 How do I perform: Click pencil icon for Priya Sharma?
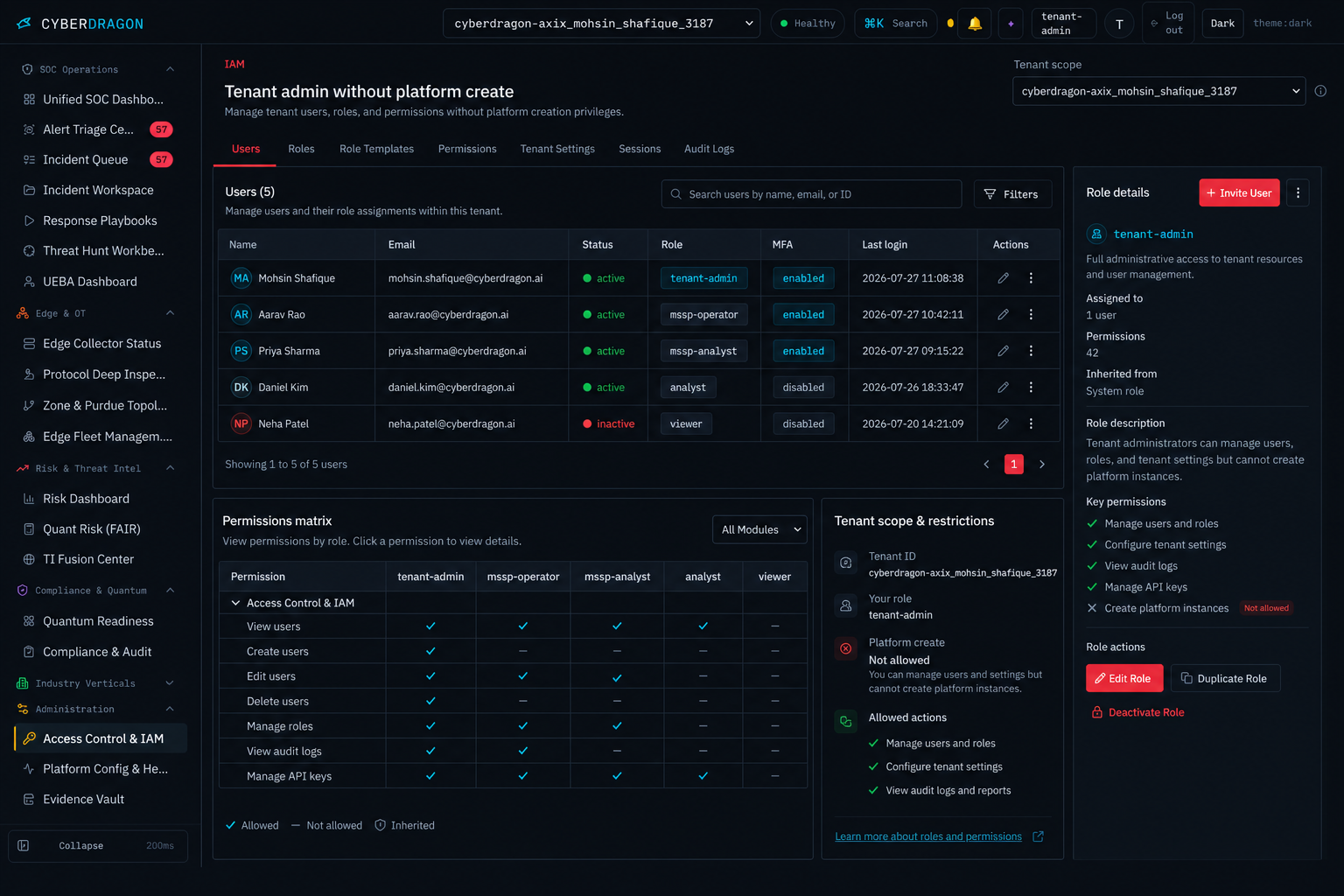[x=1004, y=351]
